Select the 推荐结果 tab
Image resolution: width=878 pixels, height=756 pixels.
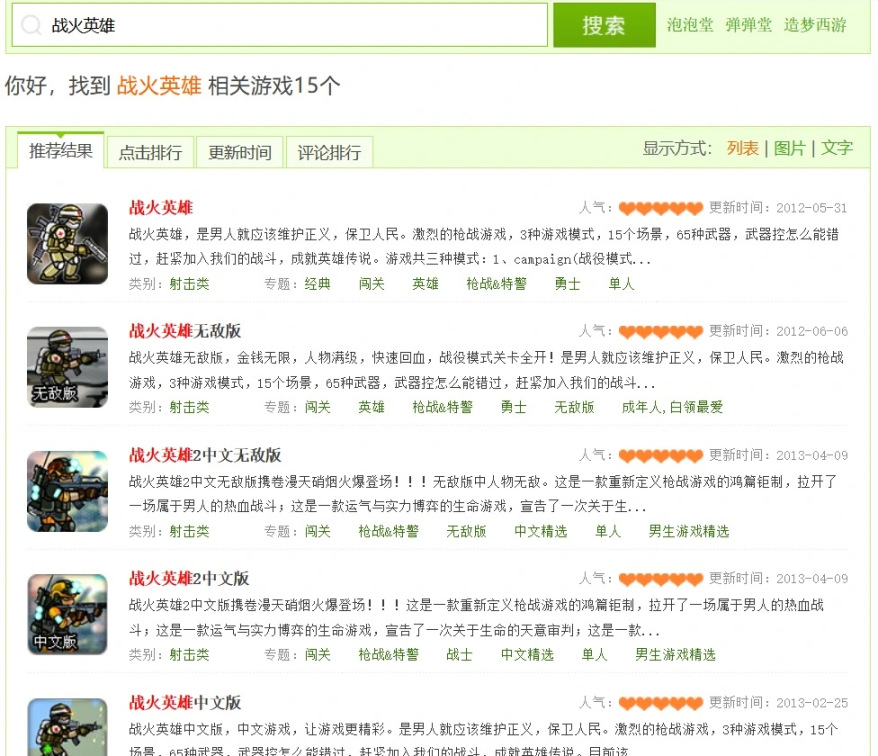click(60, 151)
